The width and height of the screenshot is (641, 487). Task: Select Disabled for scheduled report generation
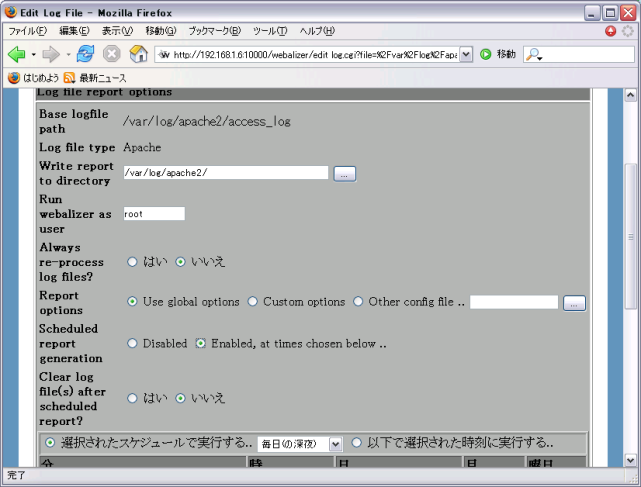[132, 343]
